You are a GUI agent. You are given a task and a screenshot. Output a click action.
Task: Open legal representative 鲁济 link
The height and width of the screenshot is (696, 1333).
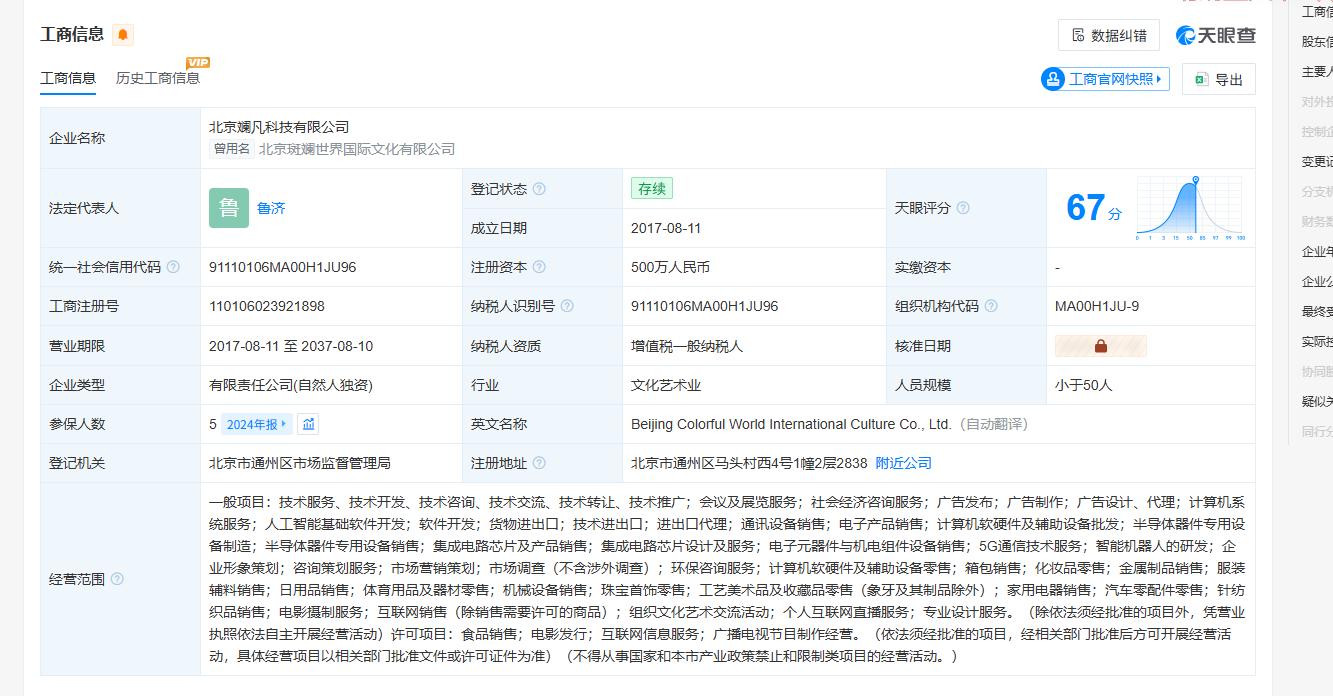[271, 208]
